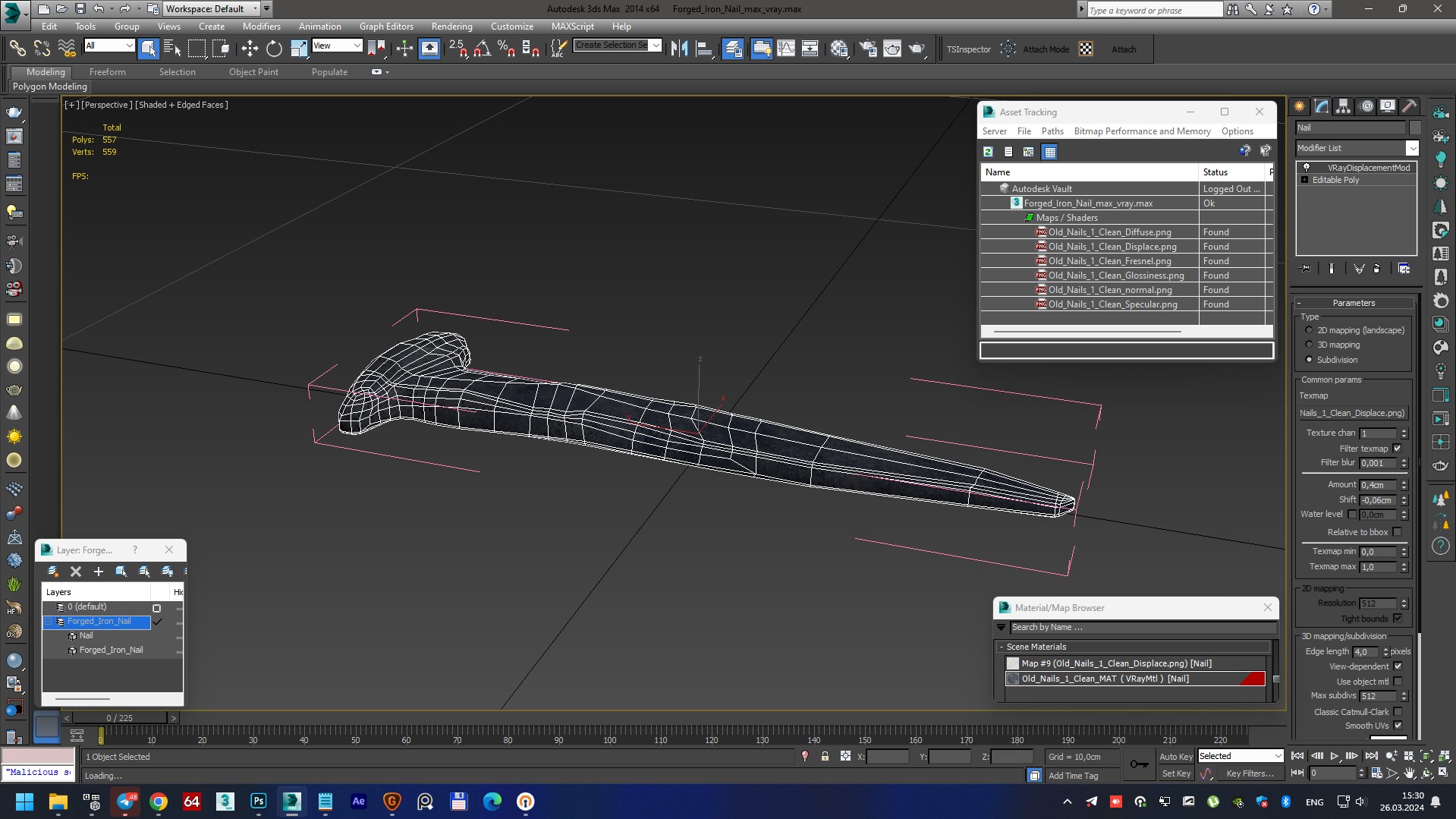Click the Render Production teapot icon

(917, 49)
